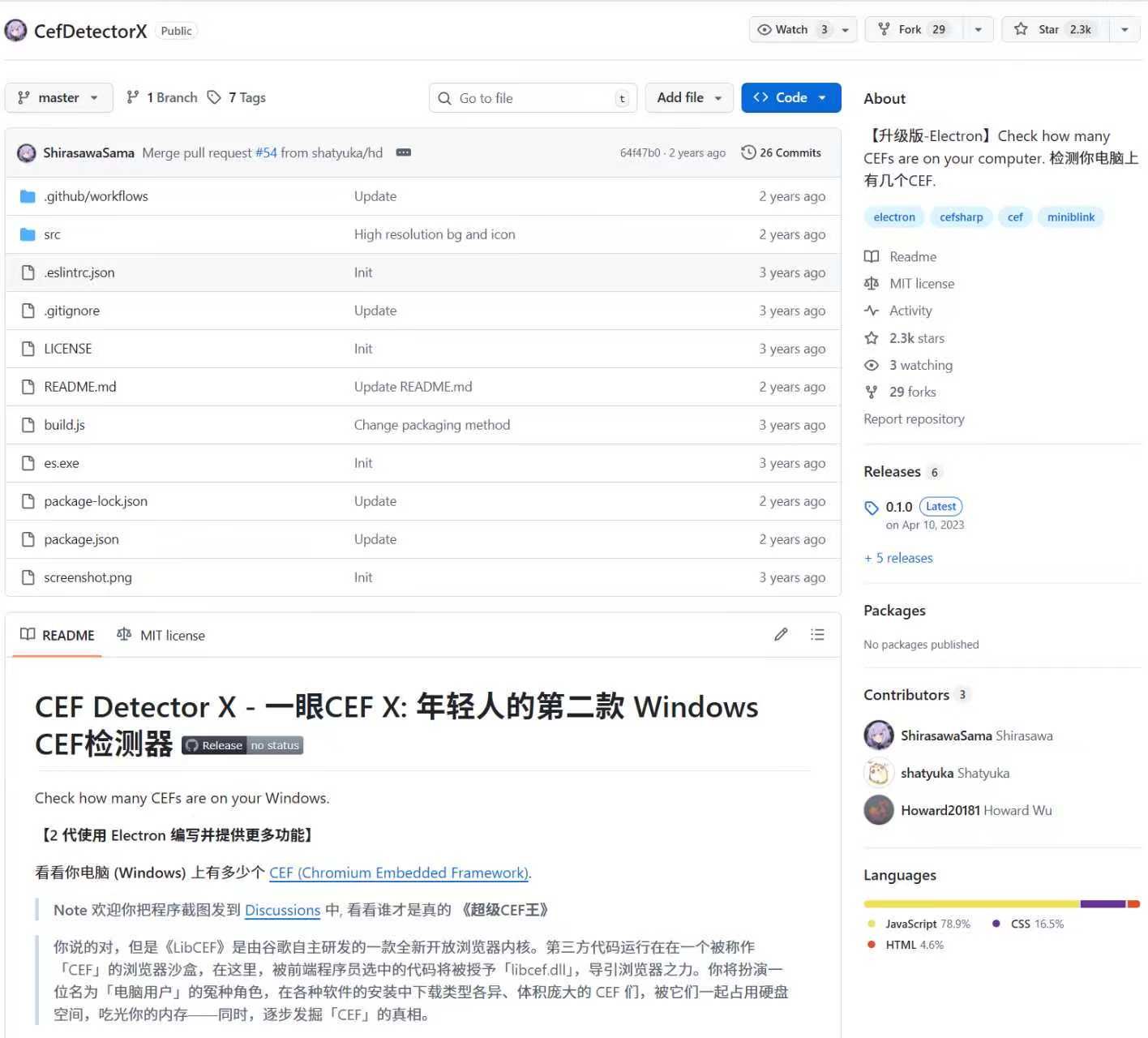Click the 0.1.0 release tag icon

coord(872,508)
